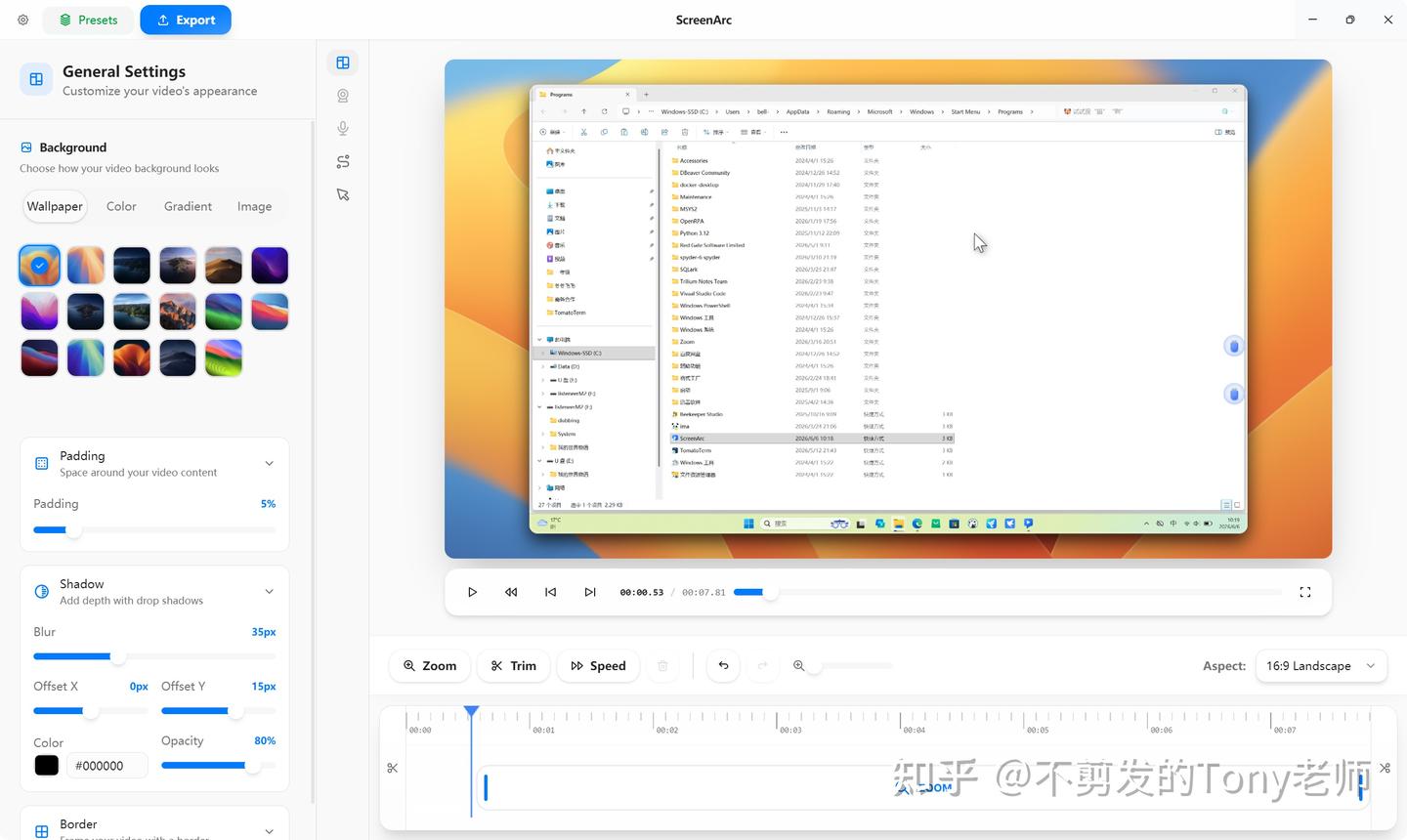
Task: Click the rewind double-arrow button
Action: click(x=511, y=592)
